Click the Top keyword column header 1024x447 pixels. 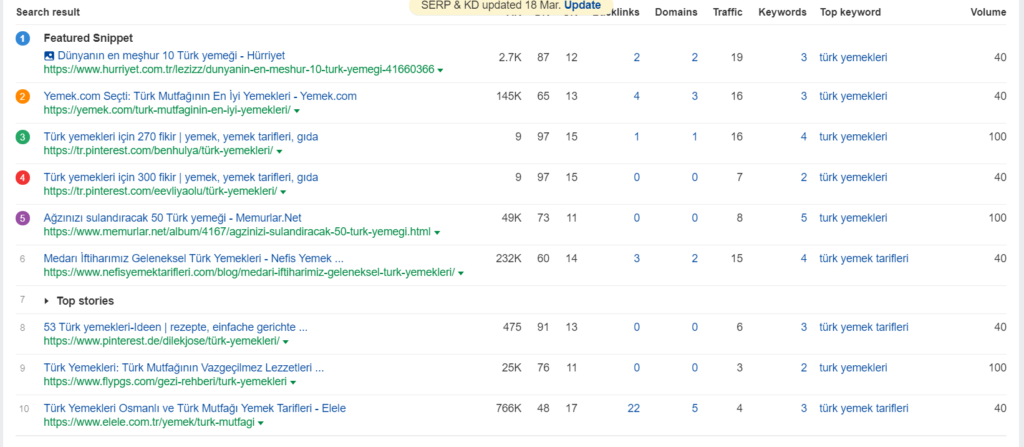tap(850, 12)
